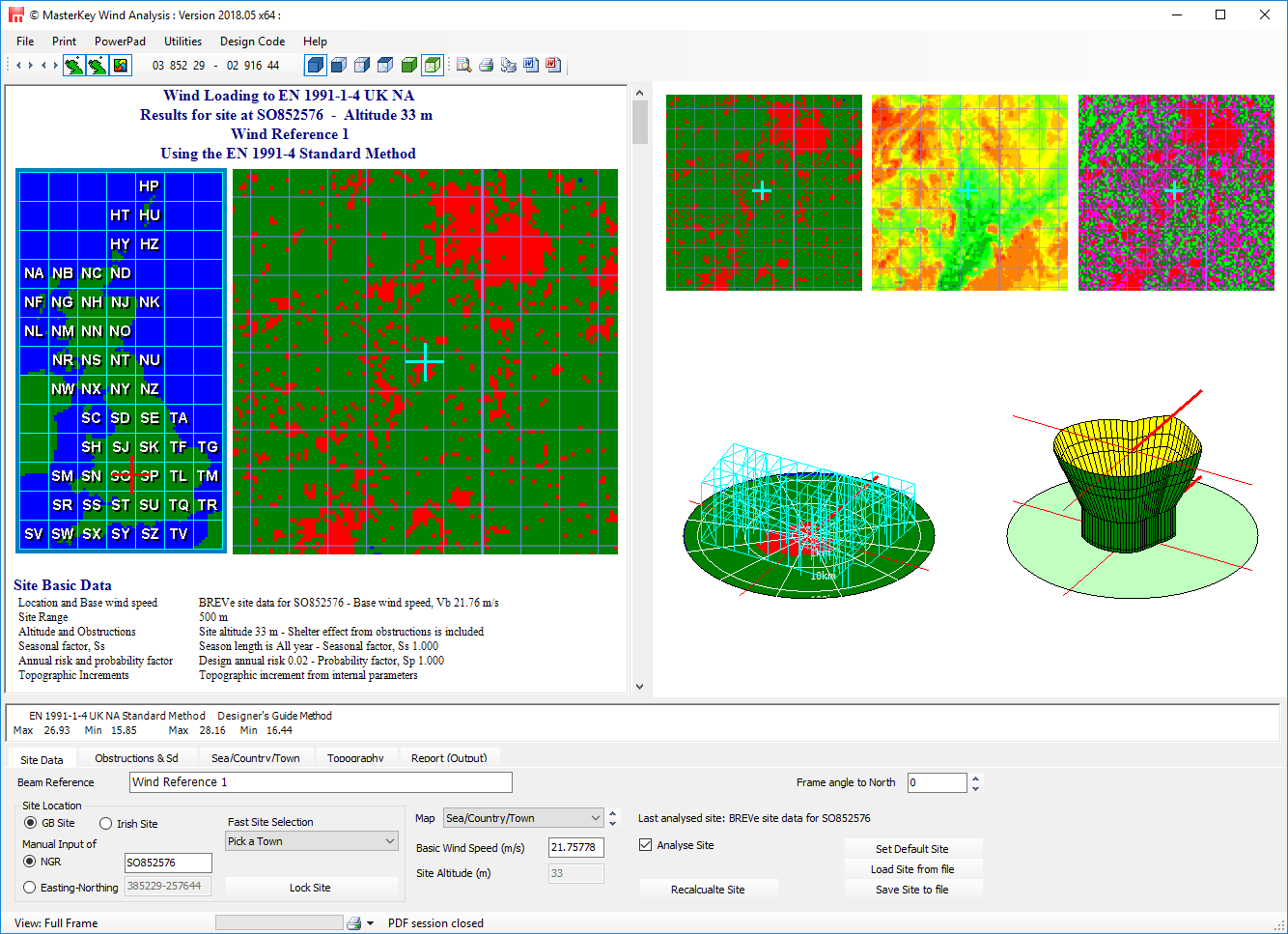This screenshot has height=934, width=1288.
Task: Toggle the Analyse Site checkbox
Action: coord(645,845)
